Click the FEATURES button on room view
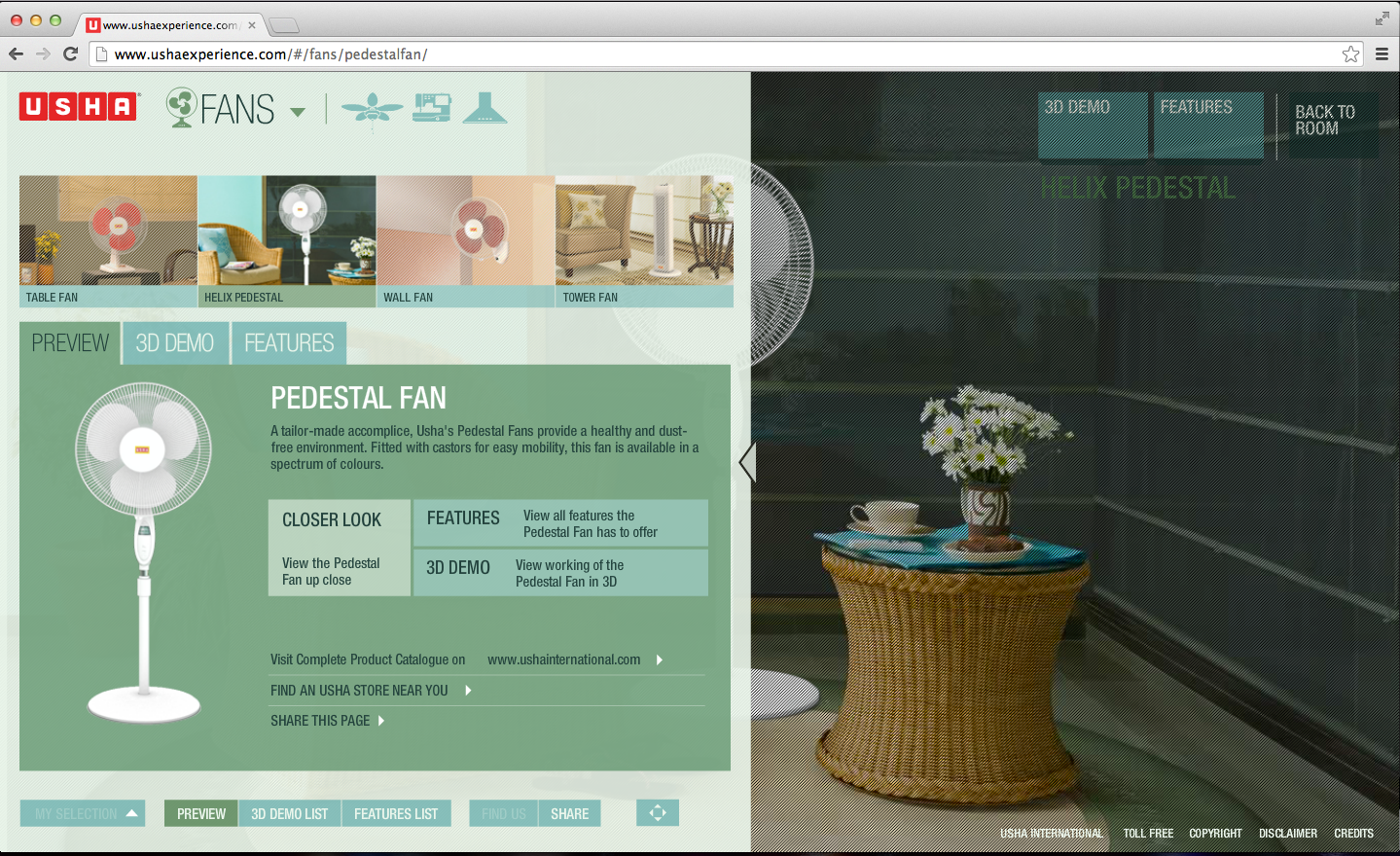Viewport: 1400px width, 856px height. tap(1209, 125)
